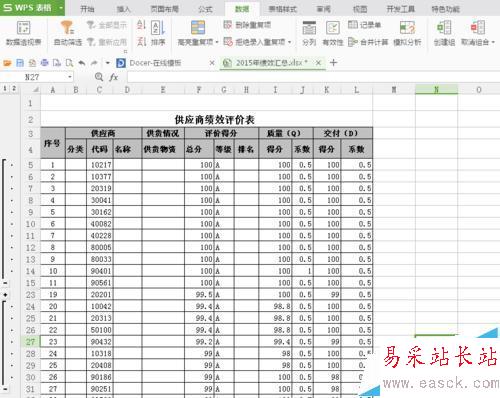Select column header E

coord(163,89)
